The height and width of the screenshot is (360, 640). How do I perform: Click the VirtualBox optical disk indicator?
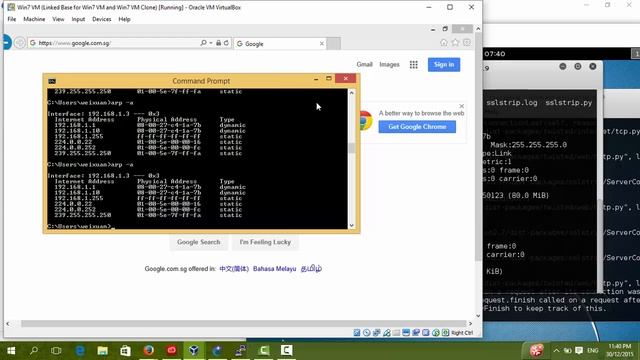[x=367, y=333]
